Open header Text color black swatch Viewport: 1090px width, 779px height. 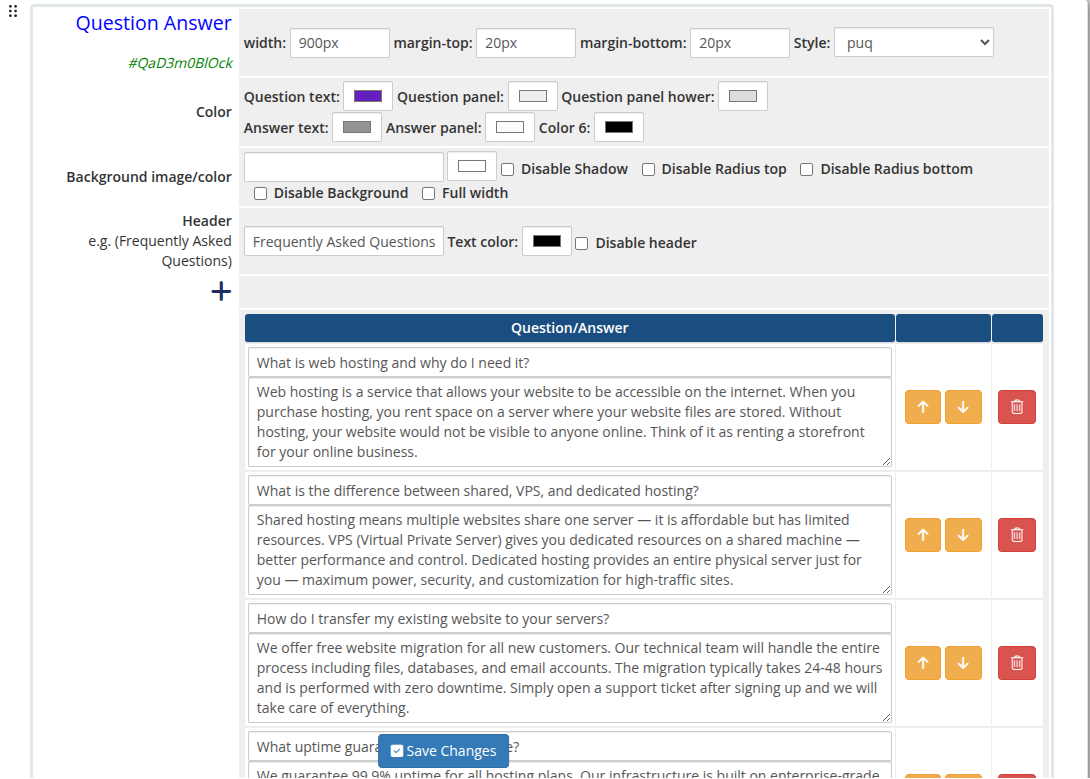coord(546,241)
